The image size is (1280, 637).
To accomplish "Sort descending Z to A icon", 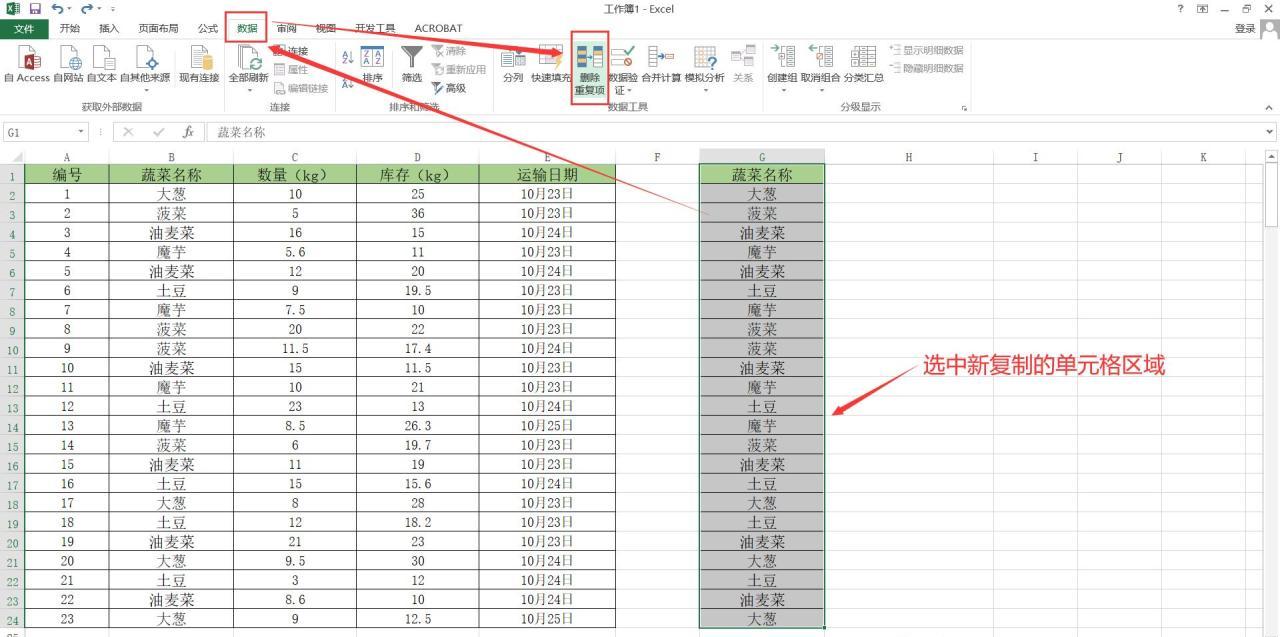I will click(x=348, y=84).
